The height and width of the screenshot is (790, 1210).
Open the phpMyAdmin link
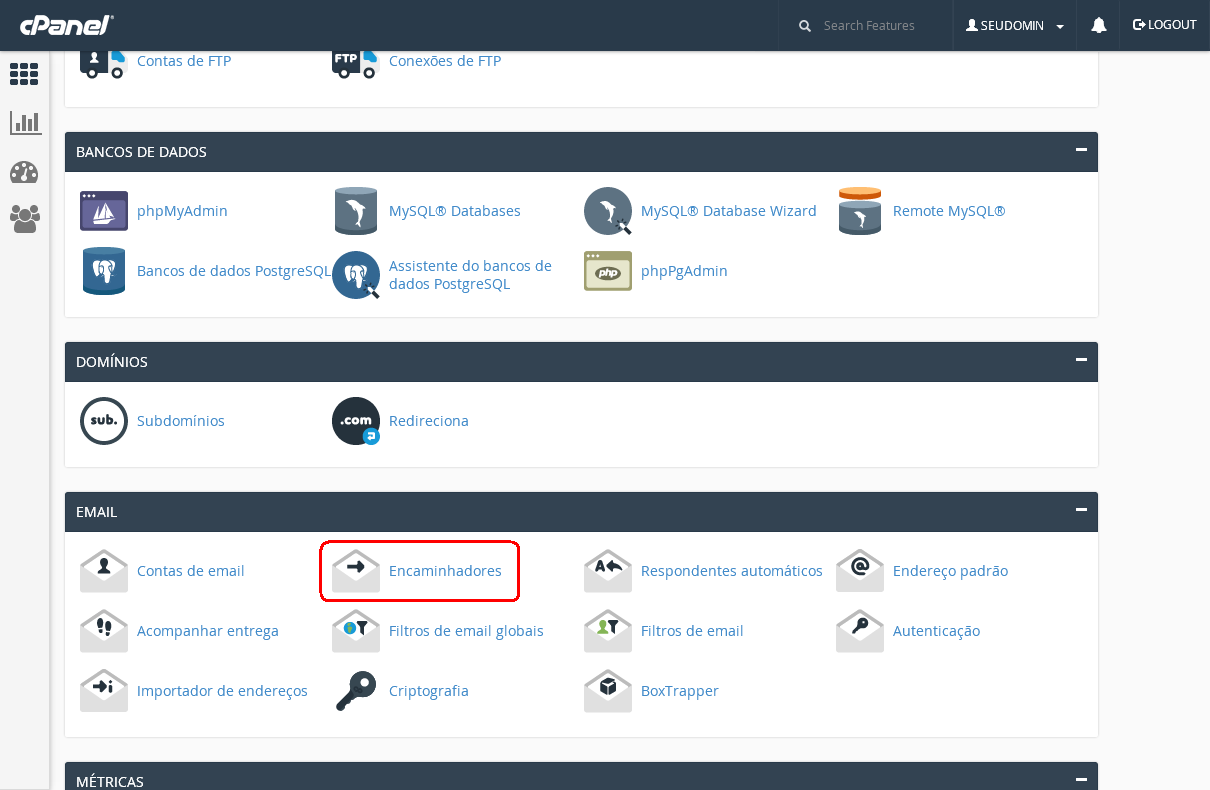(182, 211)
